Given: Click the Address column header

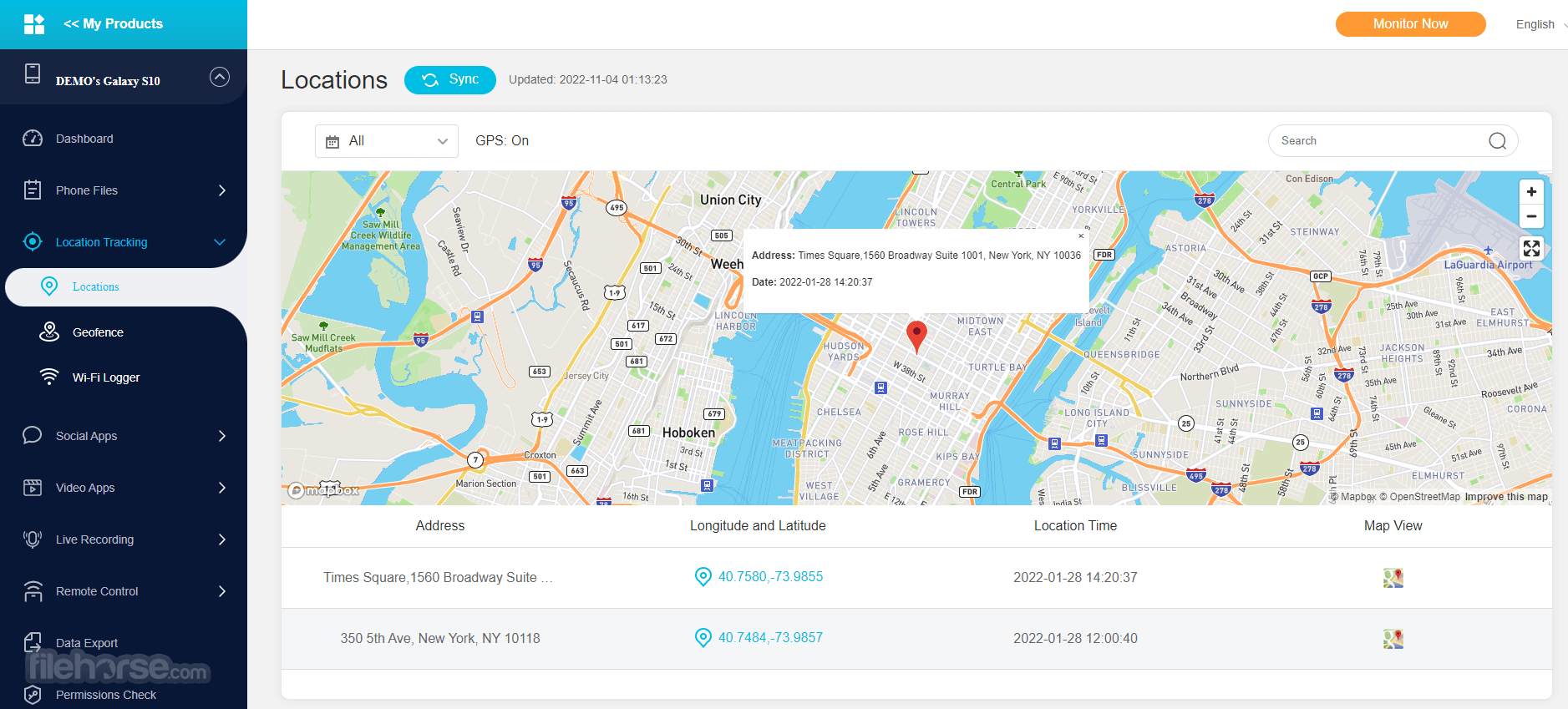Looking at the screenshot, I should [440, 526].
